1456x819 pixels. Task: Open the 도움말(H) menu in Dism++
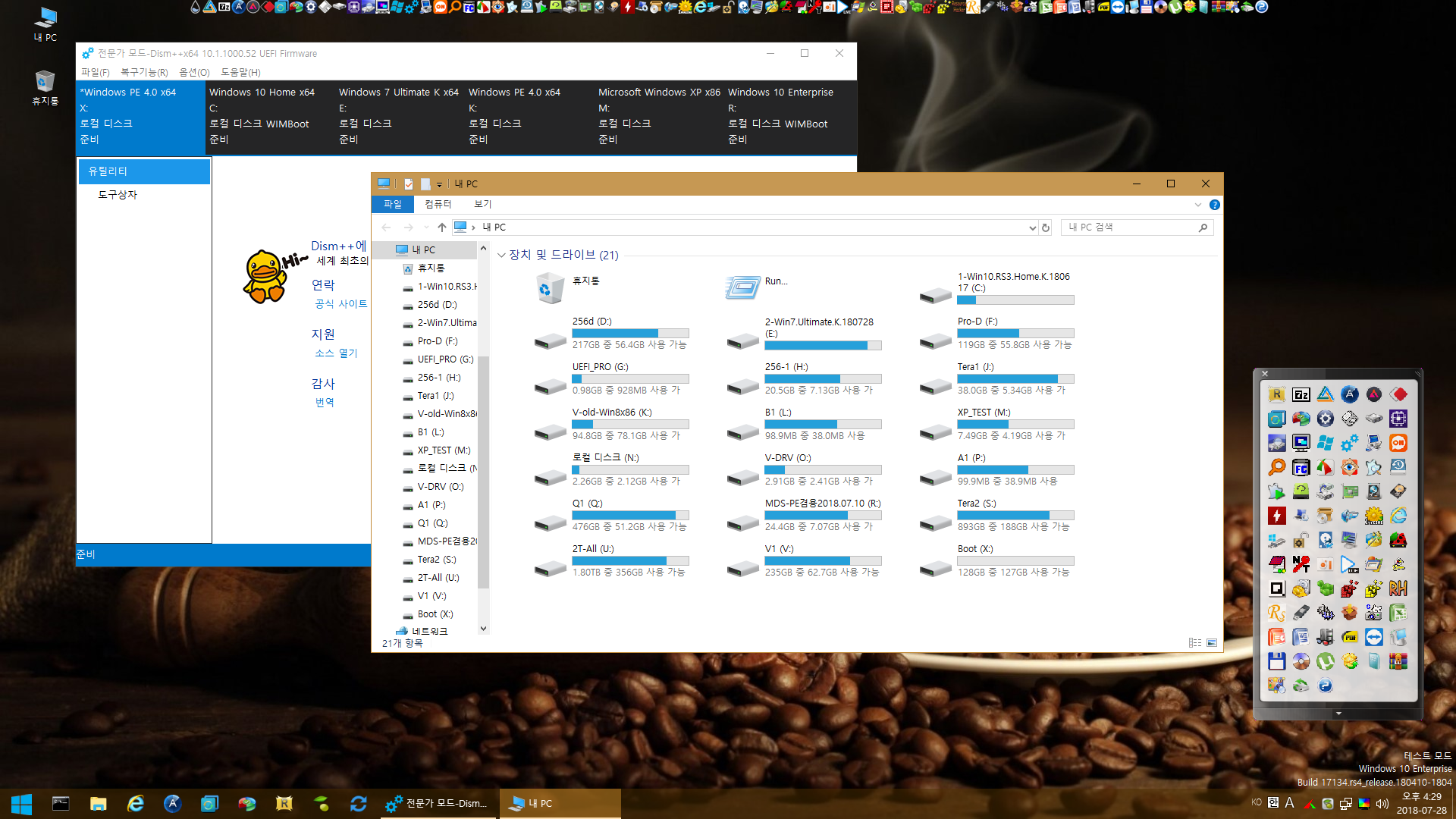[240, 73]
